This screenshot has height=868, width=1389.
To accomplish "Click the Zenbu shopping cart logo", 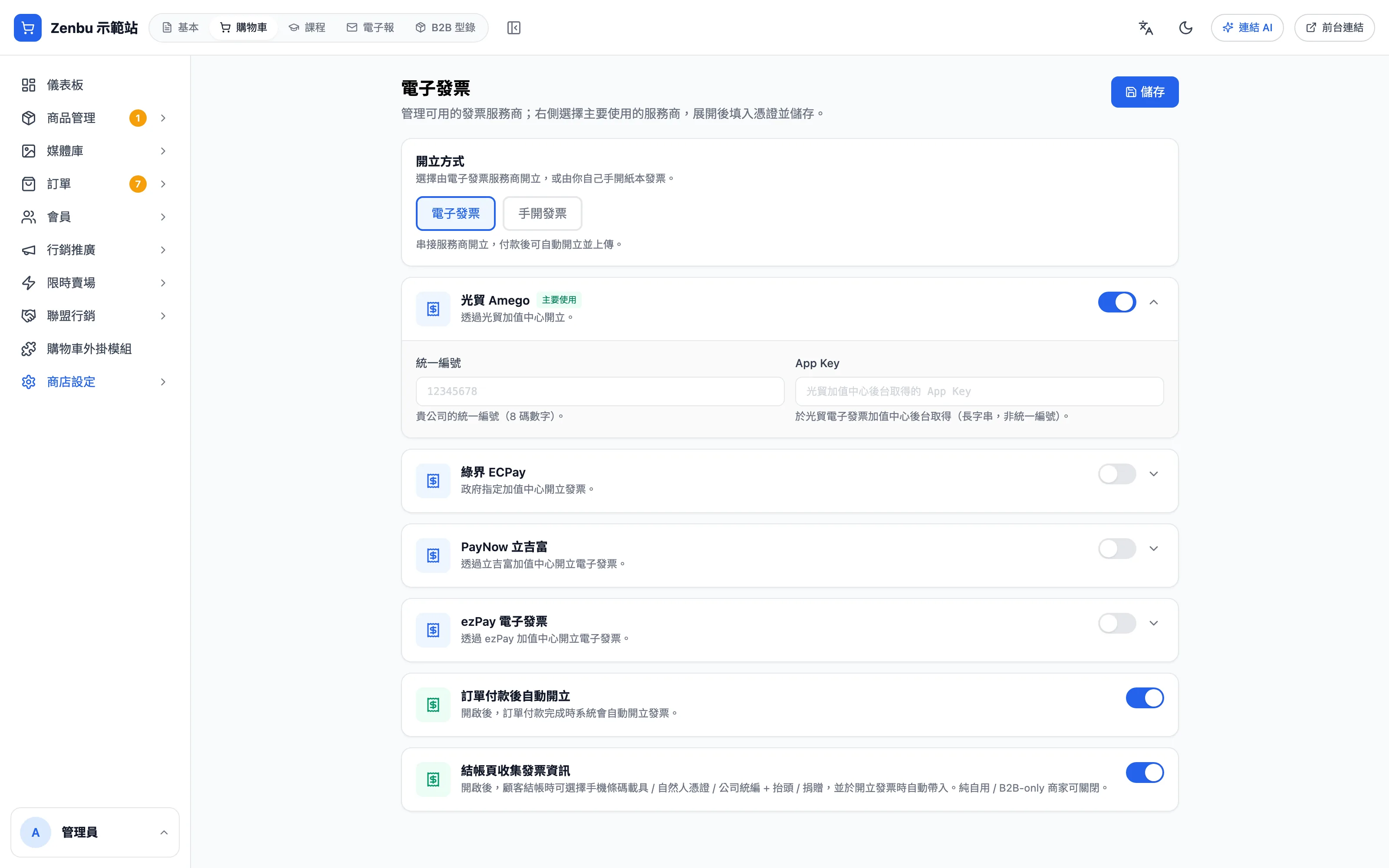I will coord(27,27).
